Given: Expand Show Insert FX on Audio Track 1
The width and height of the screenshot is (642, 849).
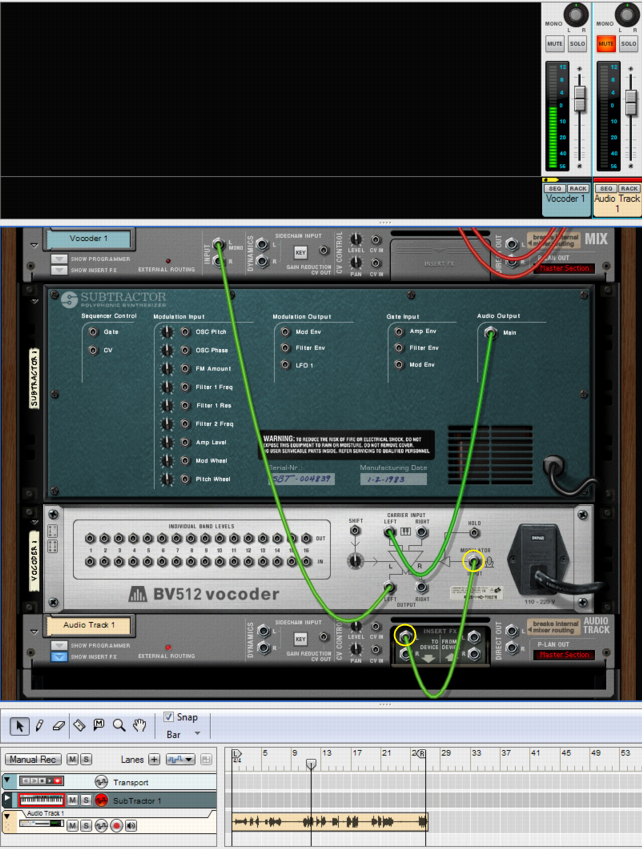Looking at the screenshot, I should pos(59,657).
